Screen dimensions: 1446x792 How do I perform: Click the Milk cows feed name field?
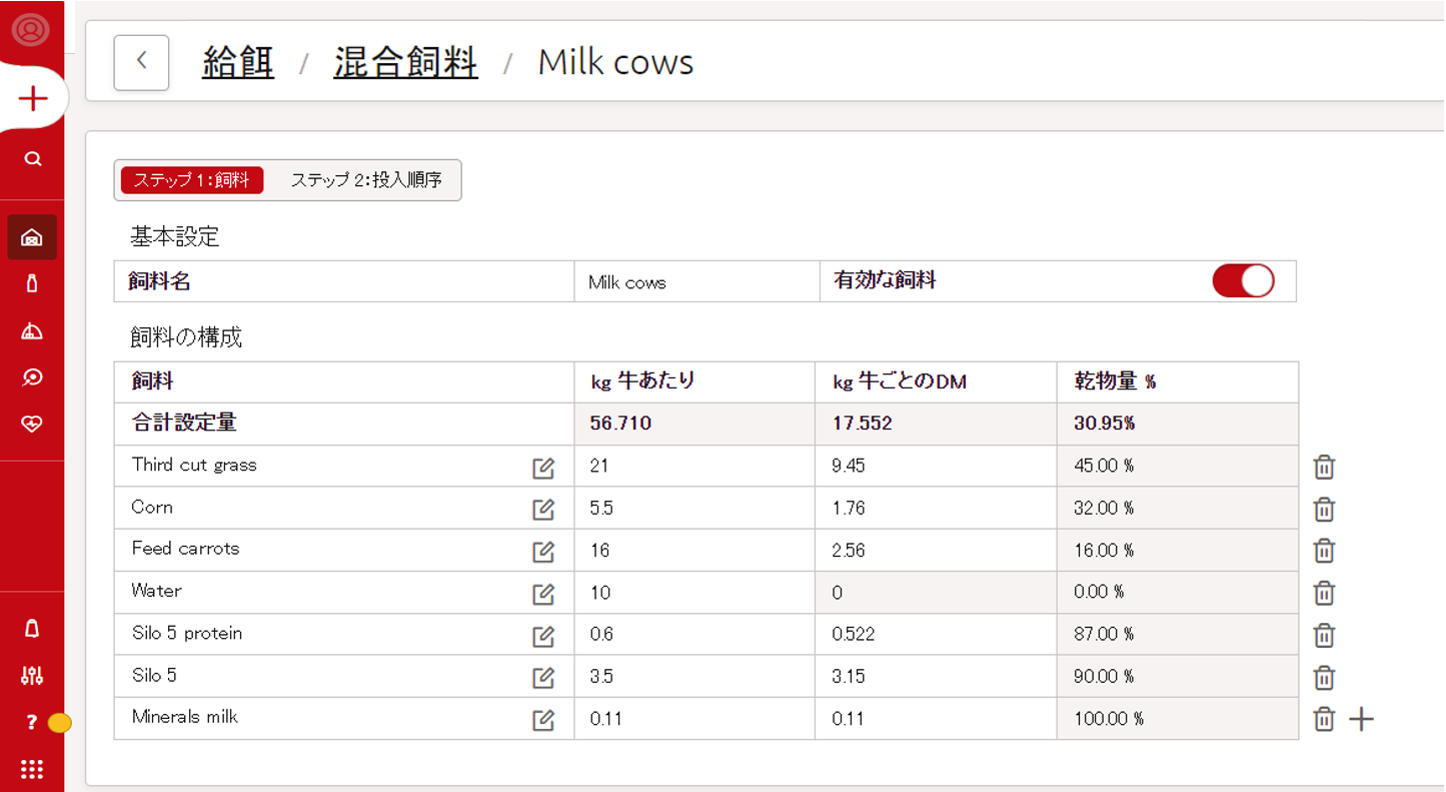(697, 282)
